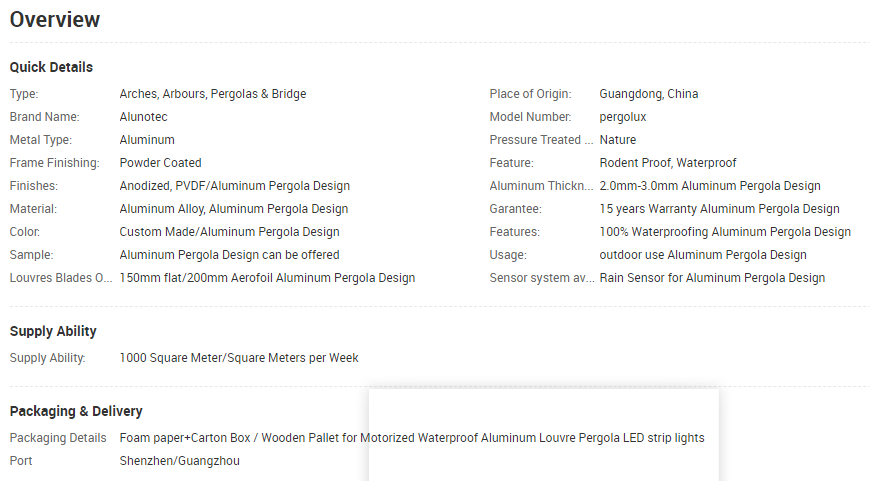Click the 1000 Square Meter supply value
Image resolution: width=869 pixels, height=481 pixels.
coord(239,358)
